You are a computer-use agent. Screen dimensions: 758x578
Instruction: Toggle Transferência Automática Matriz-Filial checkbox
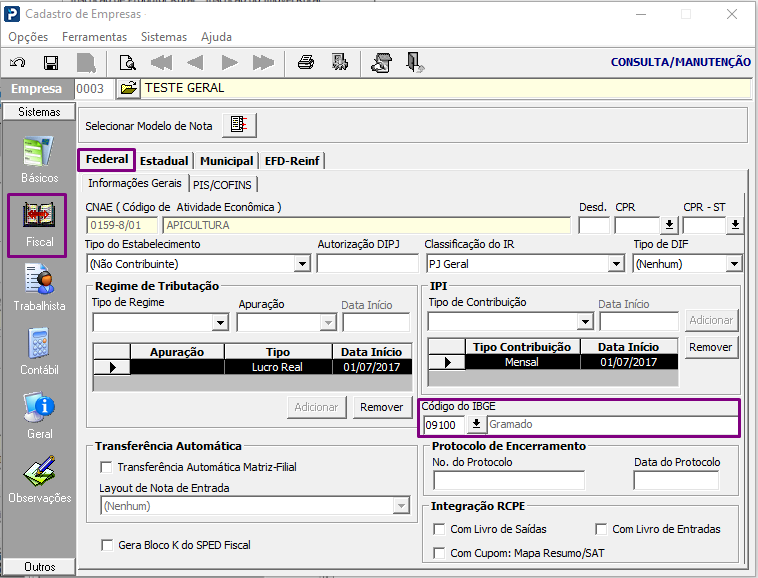(106, 467)
